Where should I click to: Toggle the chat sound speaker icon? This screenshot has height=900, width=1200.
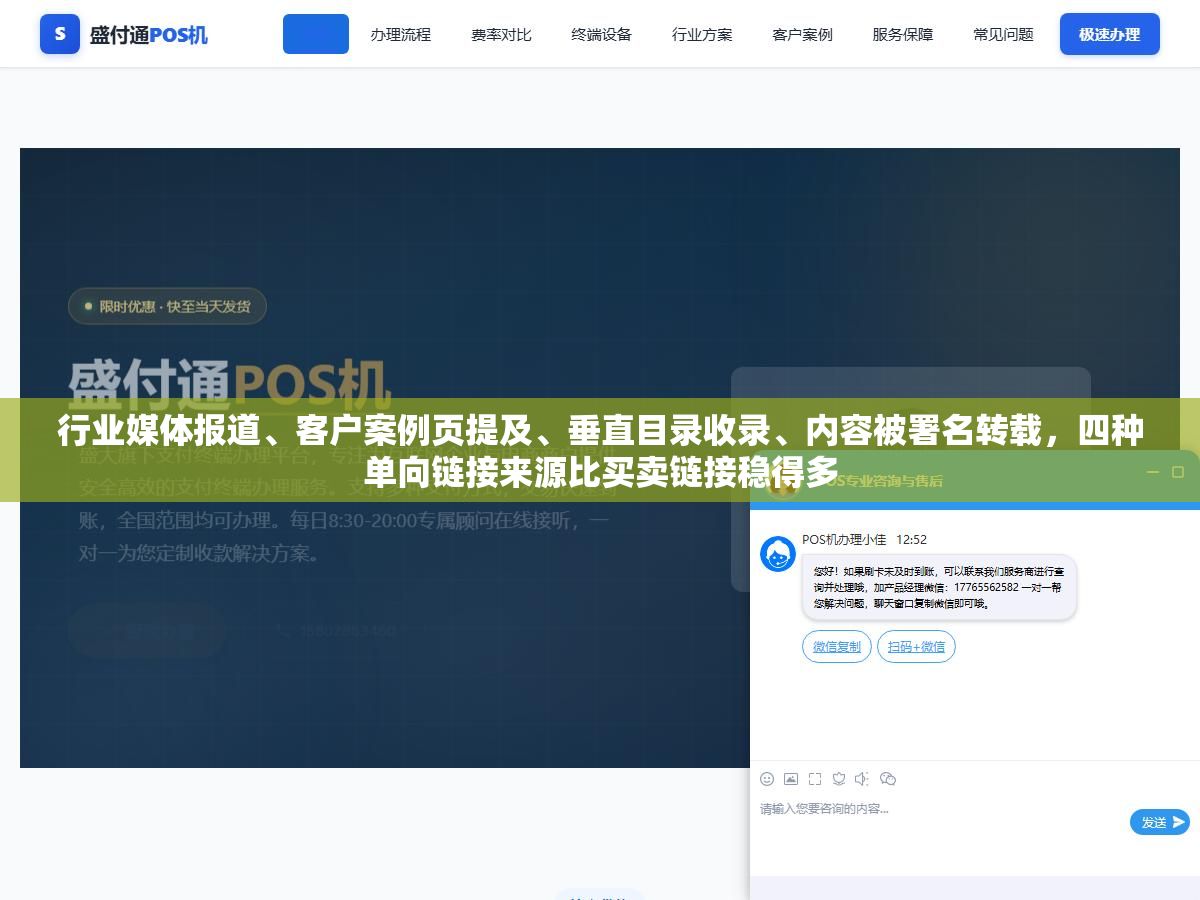tap(863, 779)
